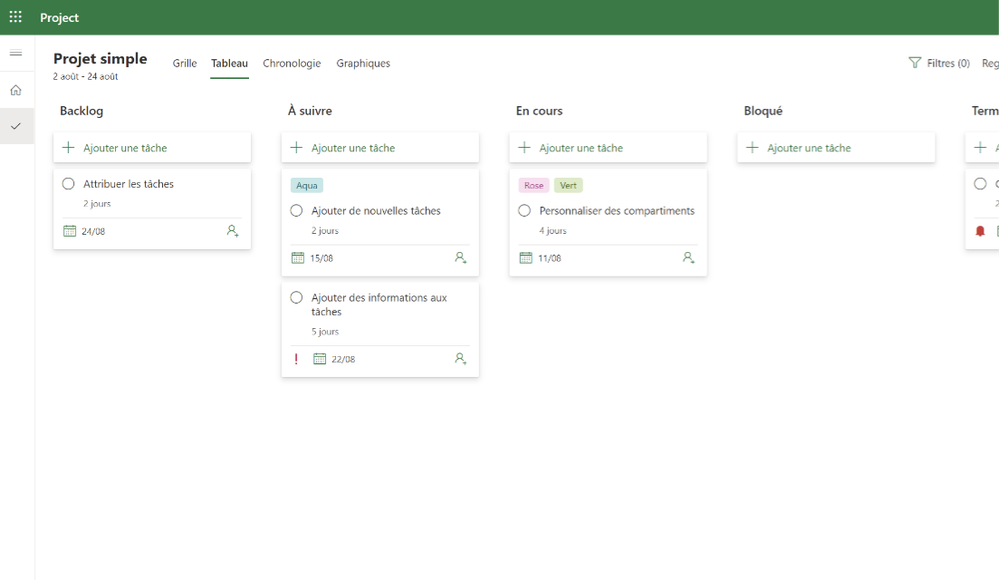Screen dimensions: 999x580
Task: Open the Graphiques view
Action: point(362,63)
